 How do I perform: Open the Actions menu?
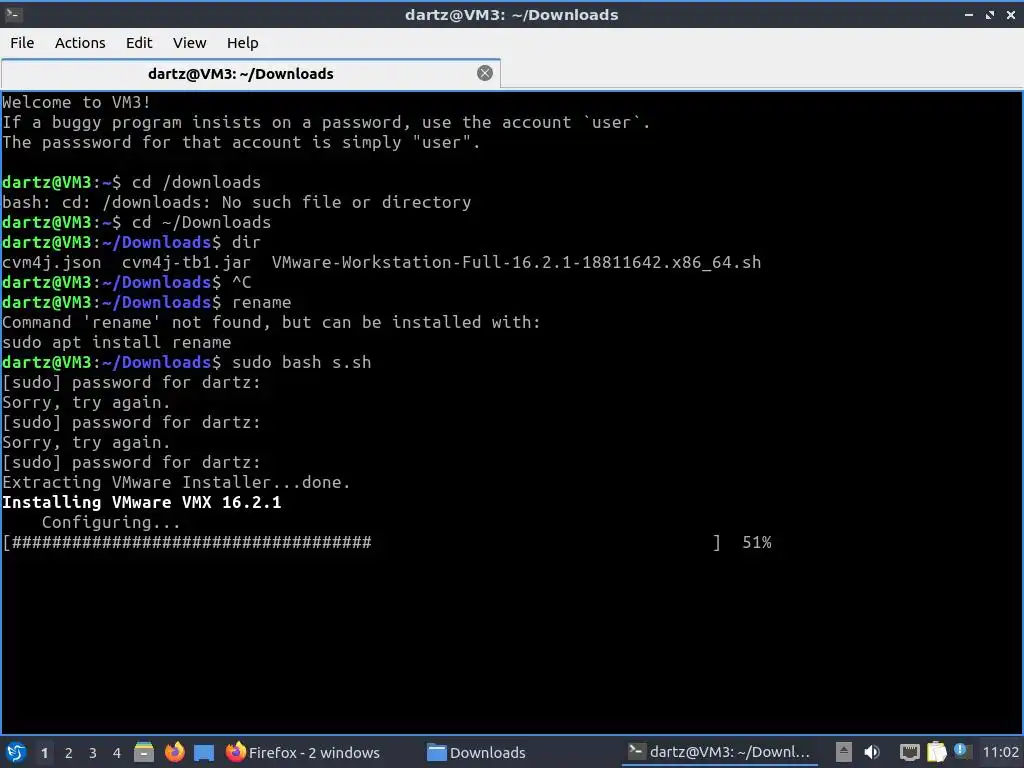click(80, 43)
